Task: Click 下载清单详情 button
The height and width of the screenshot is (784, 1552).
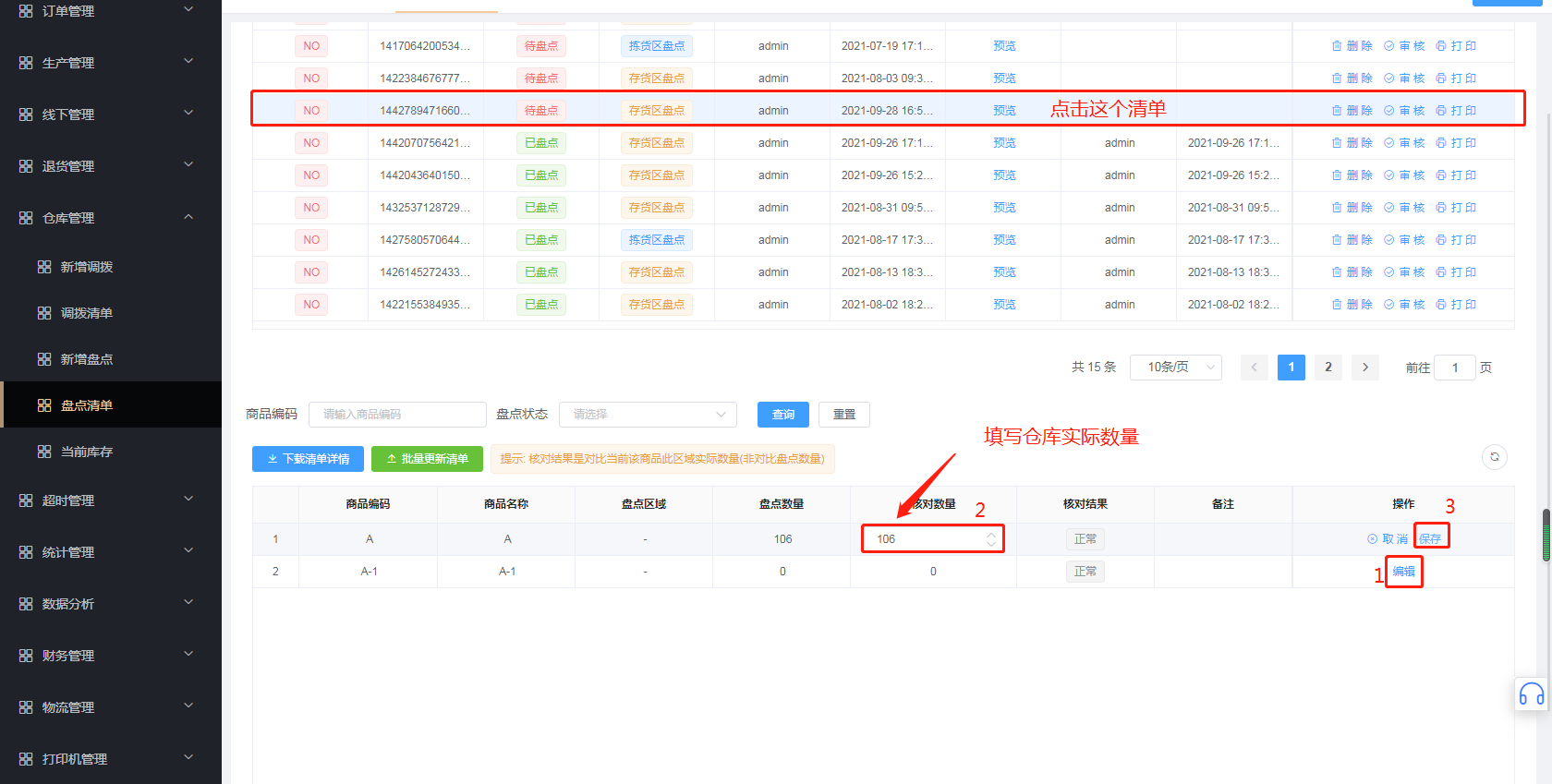Action: coord(309,459)
